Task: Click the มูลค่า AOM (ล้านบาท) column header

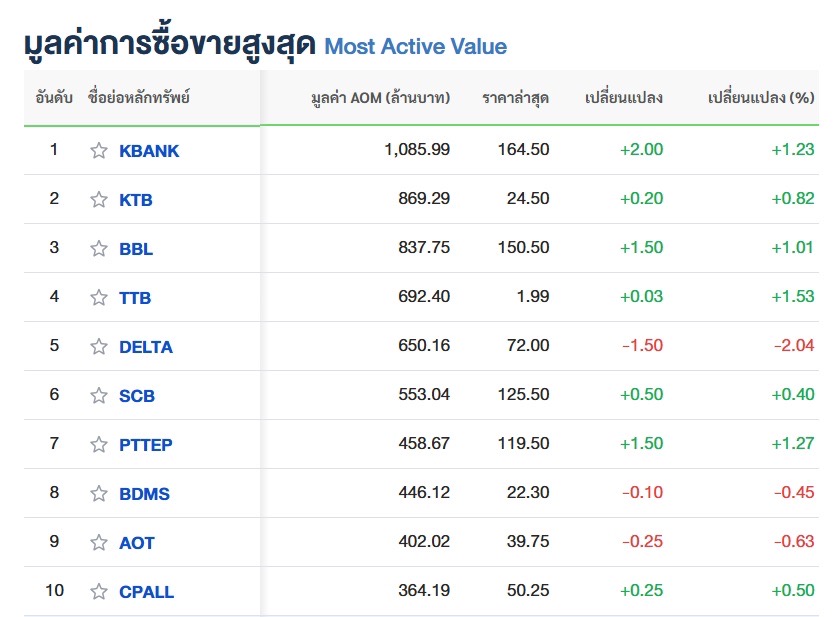Action: click(380, 98)
